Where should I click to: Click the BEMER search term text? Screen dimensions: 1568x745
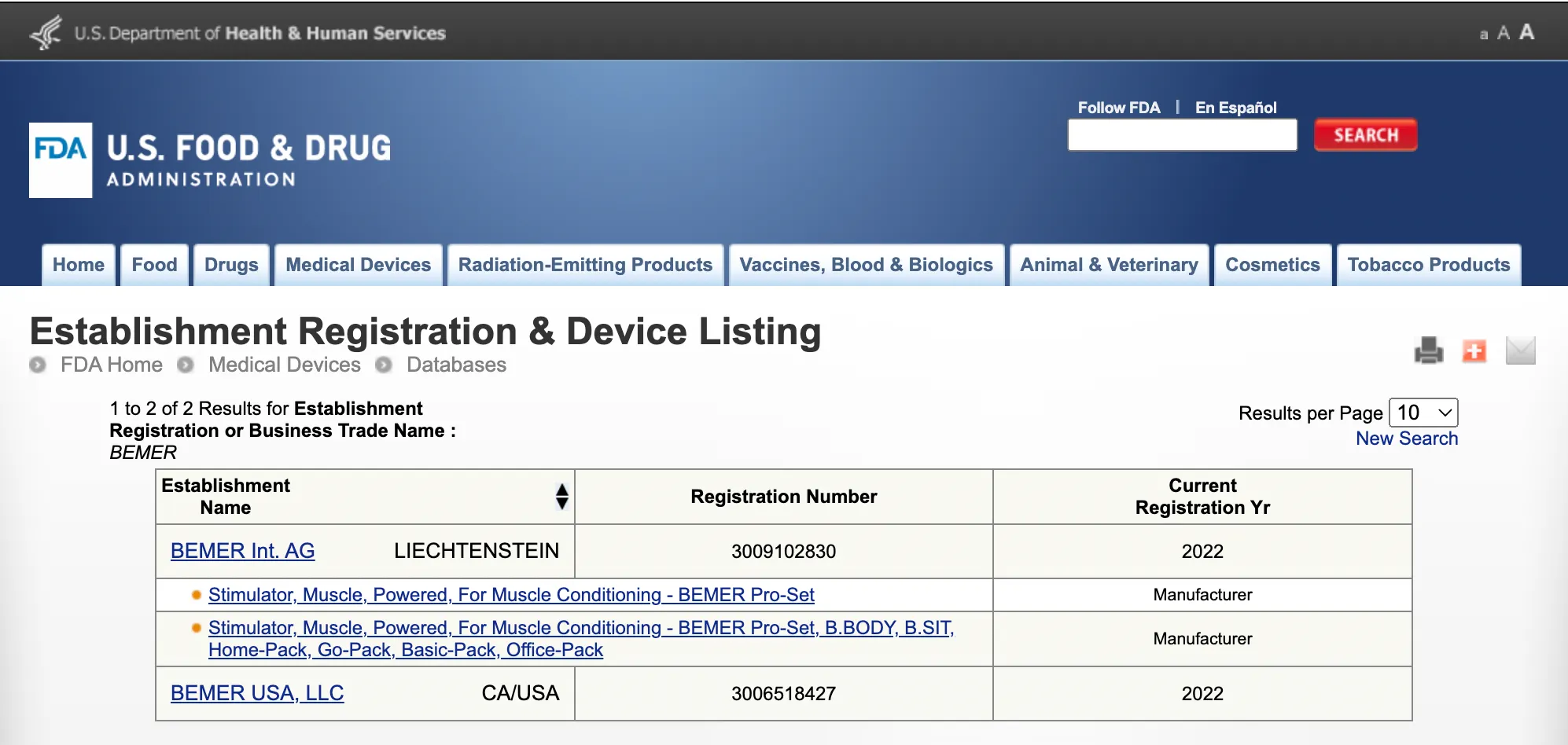point(143,453)
